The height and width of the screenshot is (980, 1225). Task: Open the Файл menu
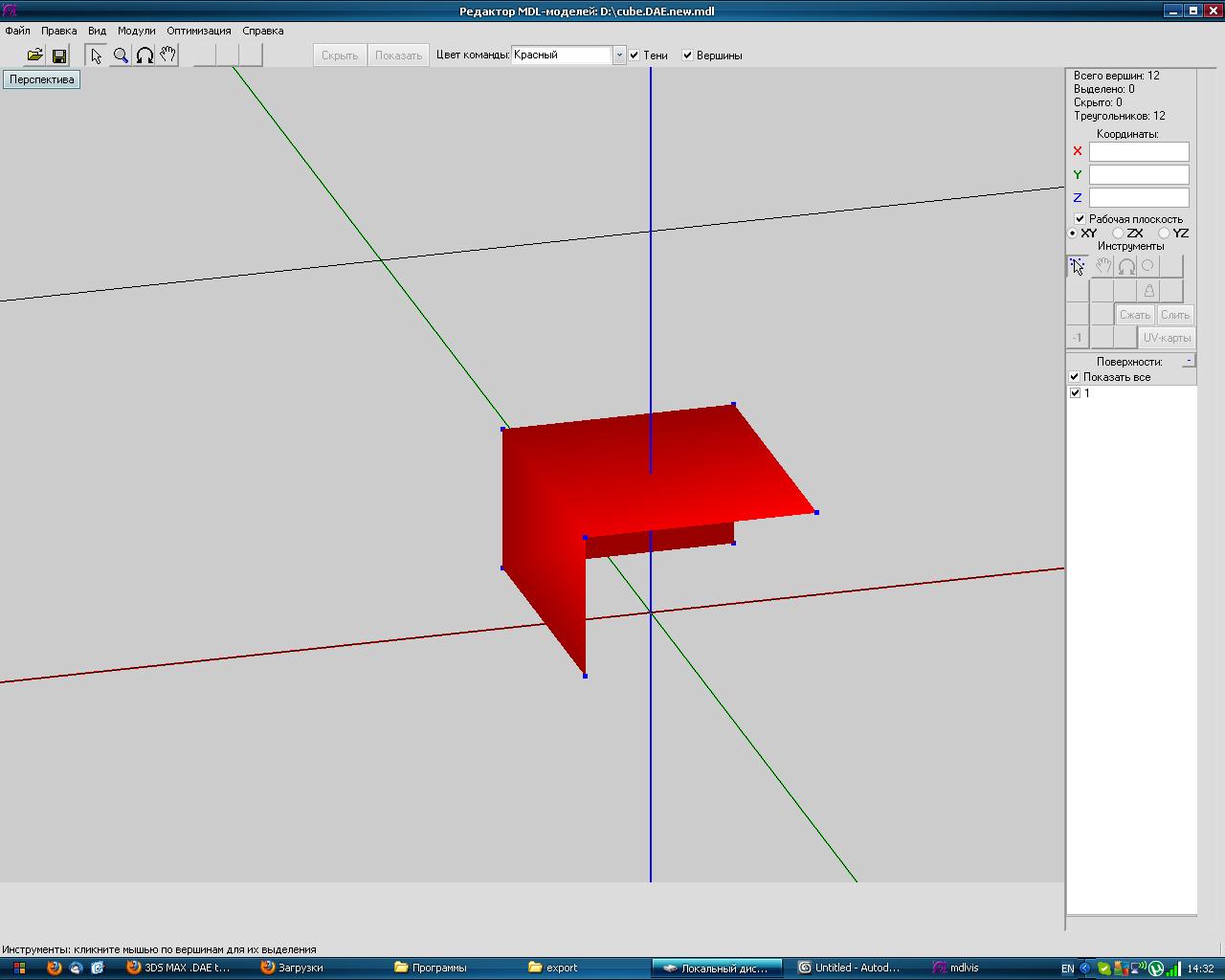pyautogui.click(x=17, y=31)
